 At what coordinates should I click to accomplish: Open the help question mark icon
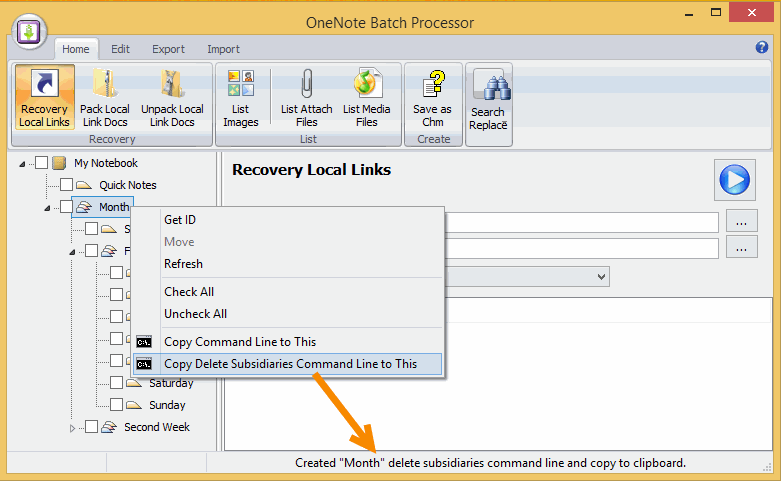[762, 47]
